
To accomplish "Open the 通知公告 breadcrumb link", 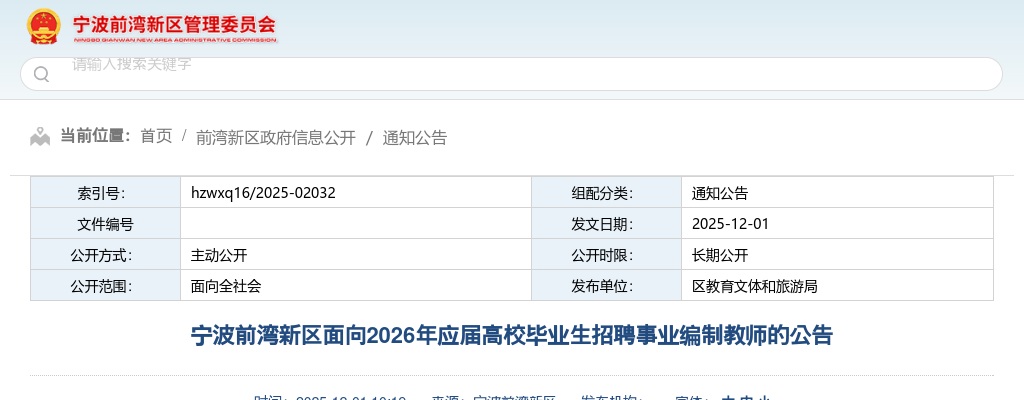I will pos(415,137).
